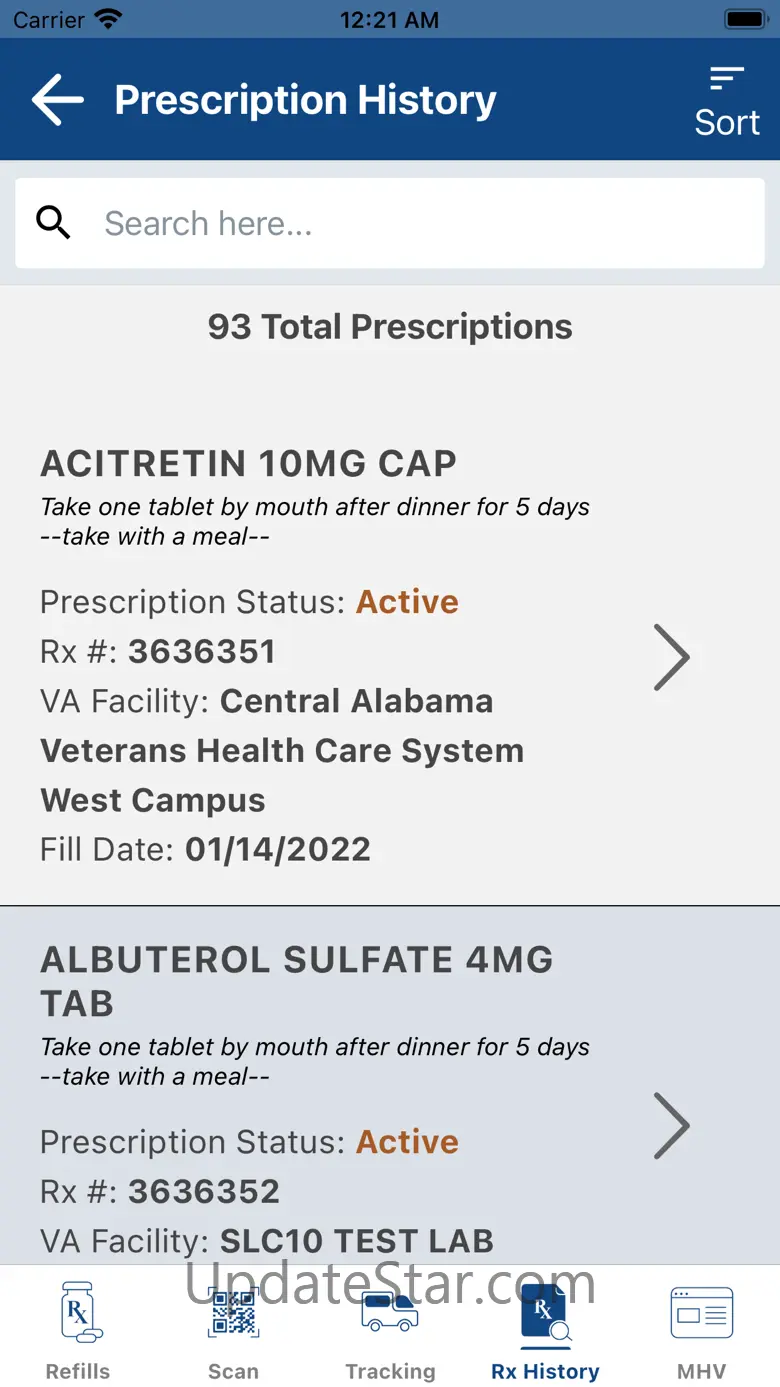Tap the Rx History document icon
The width and height of the screenshot is (780, 1387).
point(545,1313)
